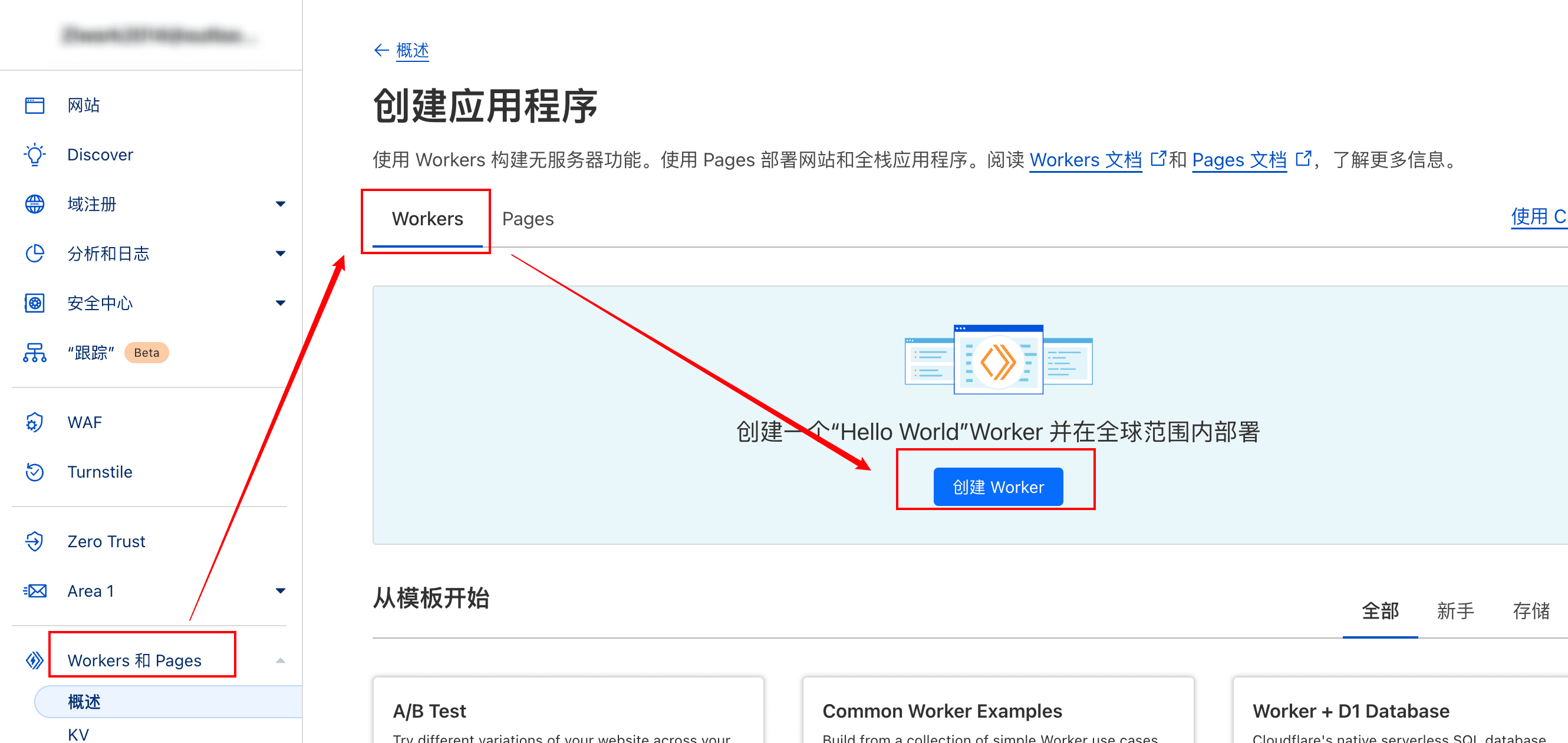This screenshot has height=743, width=1568.
Task: Click the Discover lightbulb icon
Action: [x=35, y=154]
